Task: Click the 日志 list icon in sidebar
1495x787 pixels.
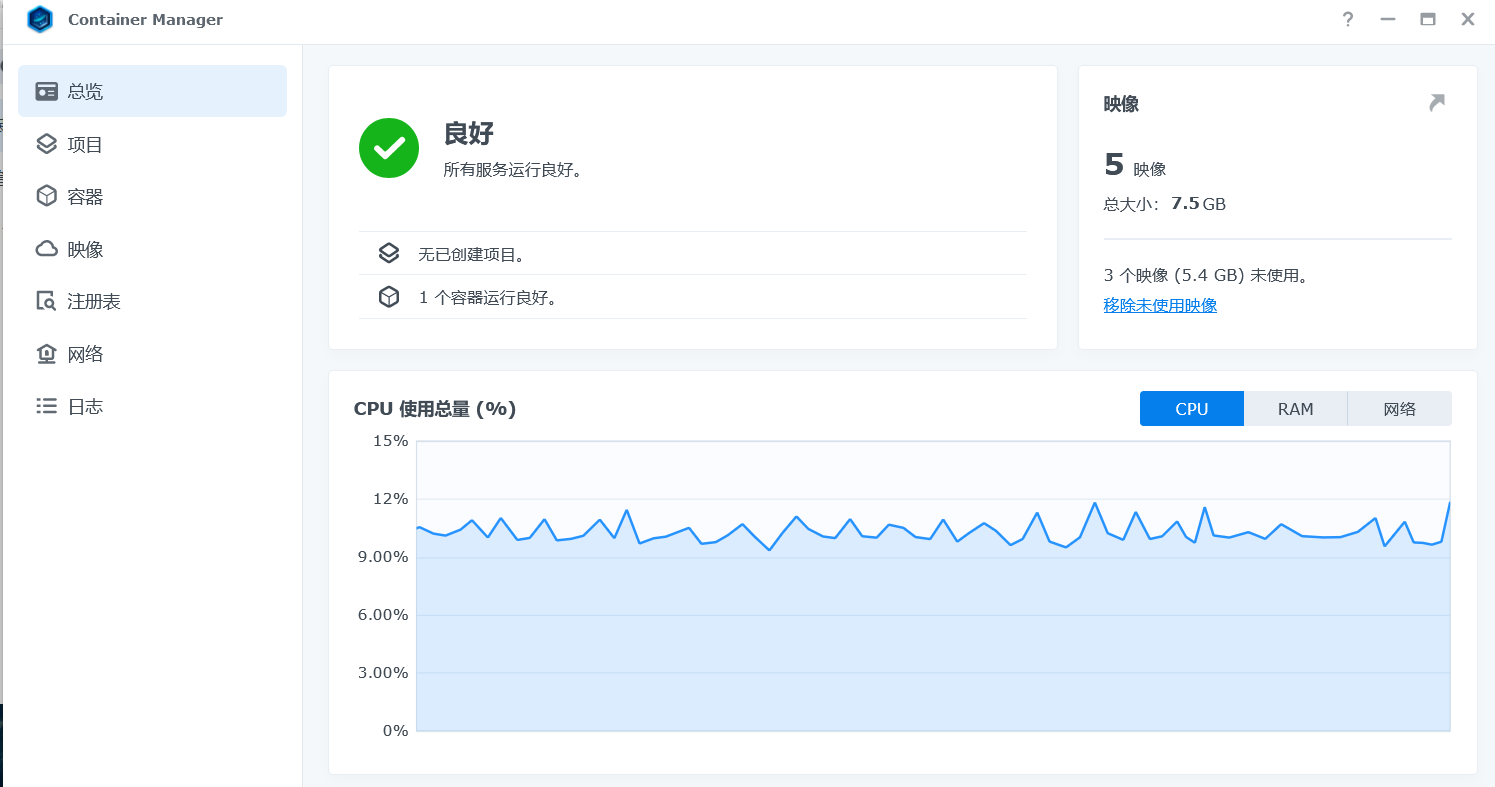Action: [x=46, y=406]
